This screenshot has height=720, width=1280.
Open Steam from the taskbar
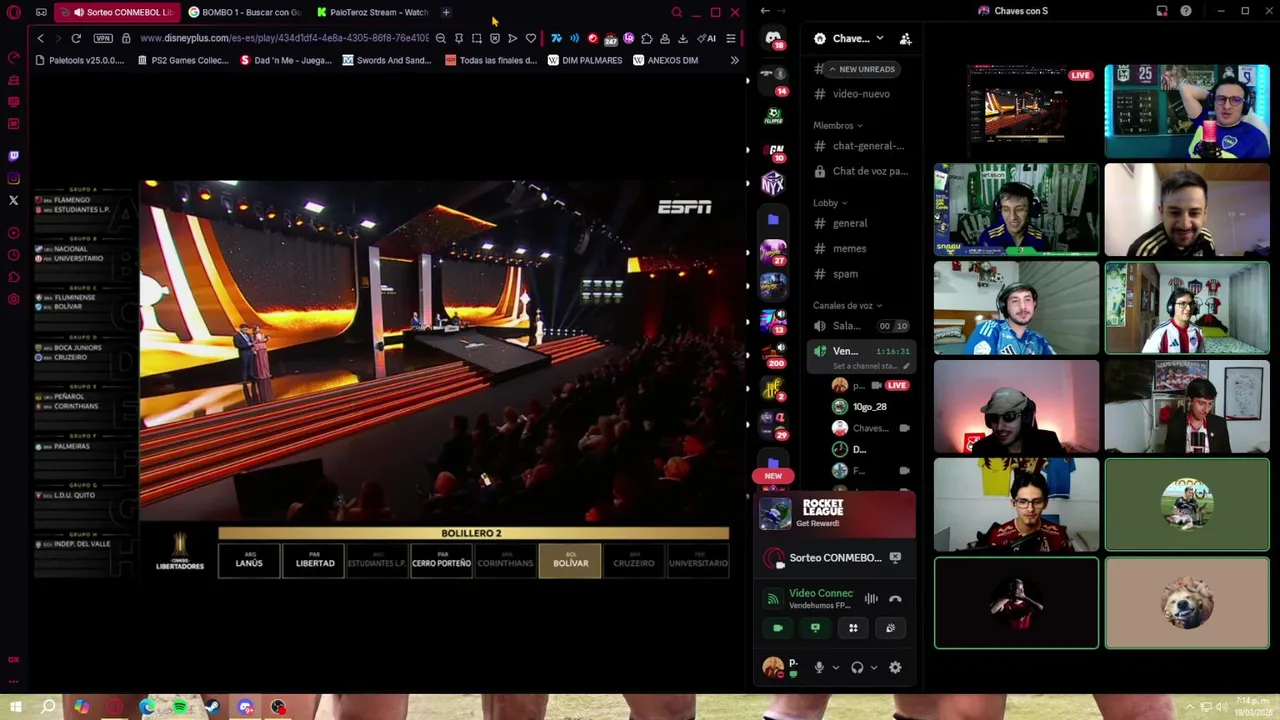point(212,708)
